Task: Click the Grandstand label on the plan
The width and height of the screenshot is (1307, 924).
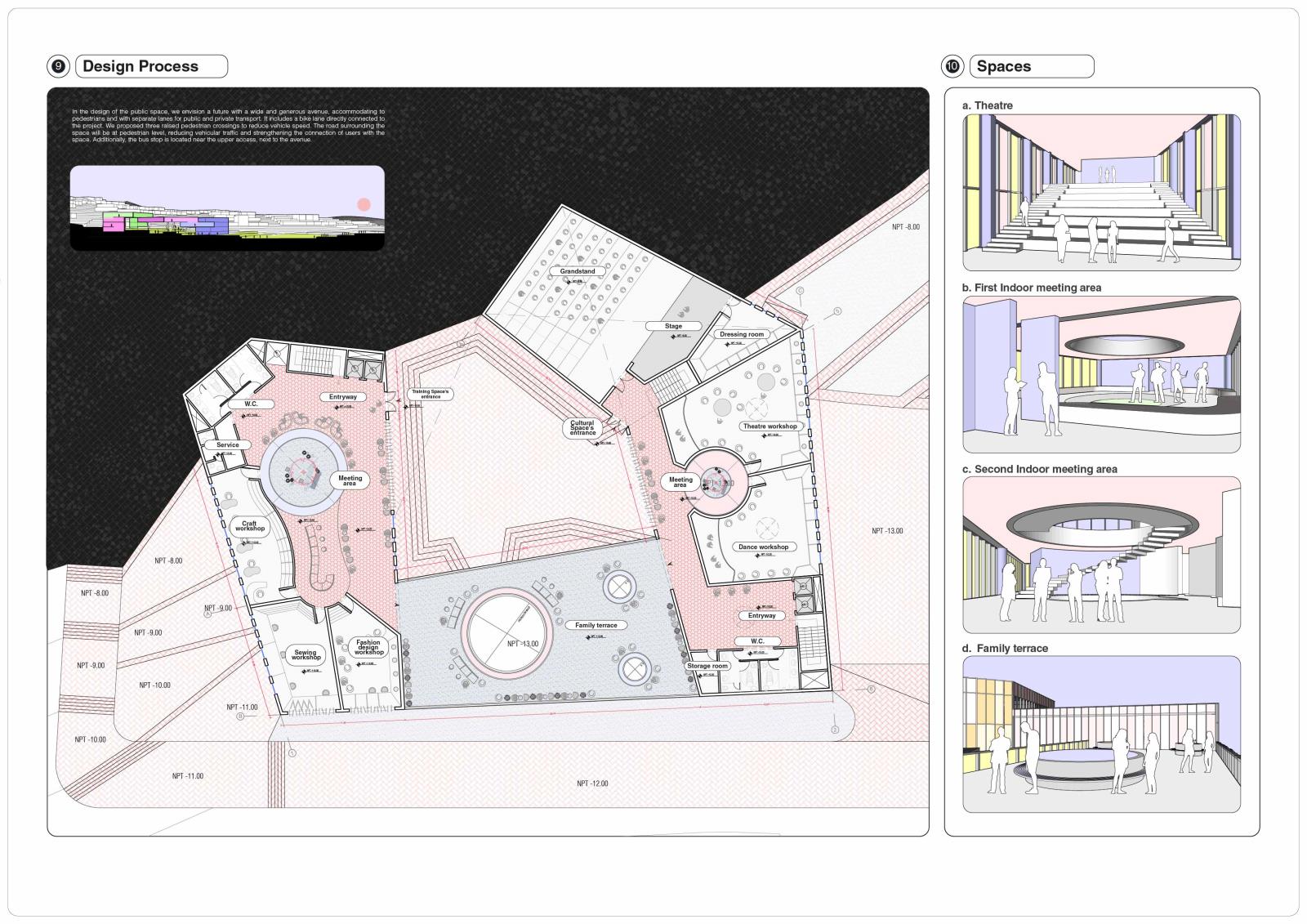Action: [578, 271]
